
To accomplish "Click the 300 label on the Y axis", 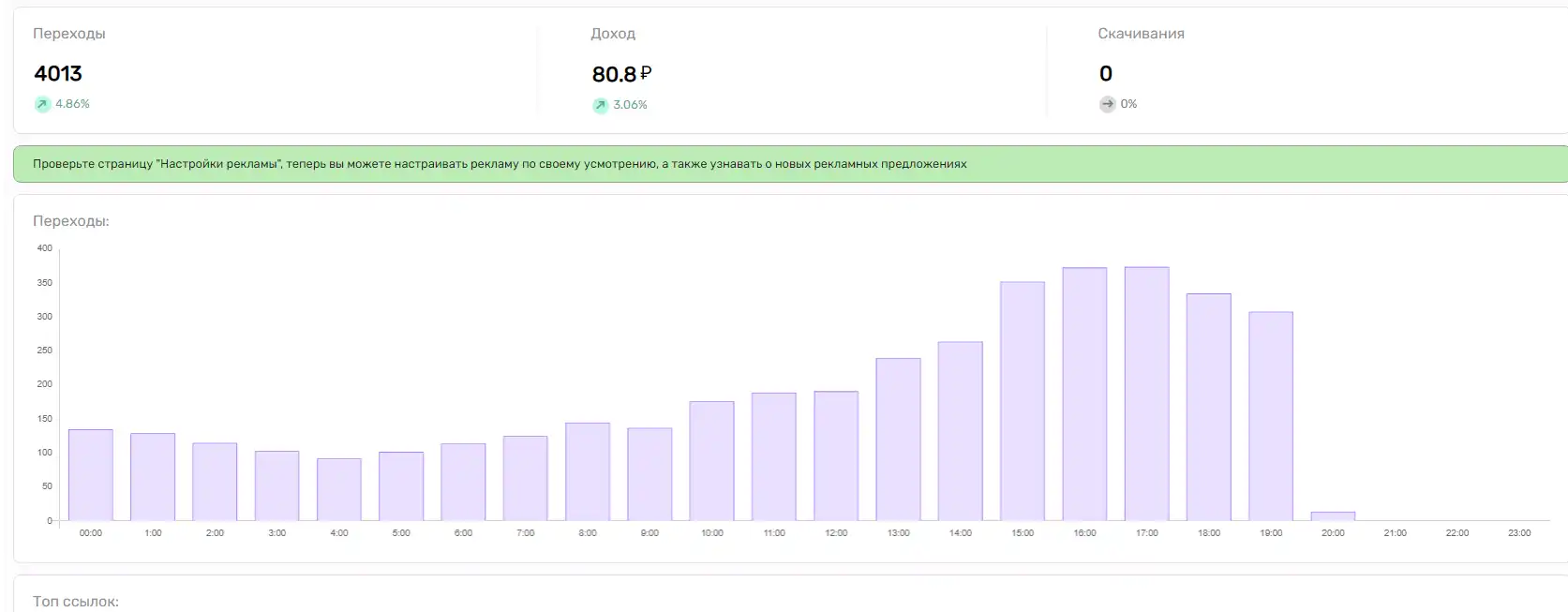I will 44,317.
